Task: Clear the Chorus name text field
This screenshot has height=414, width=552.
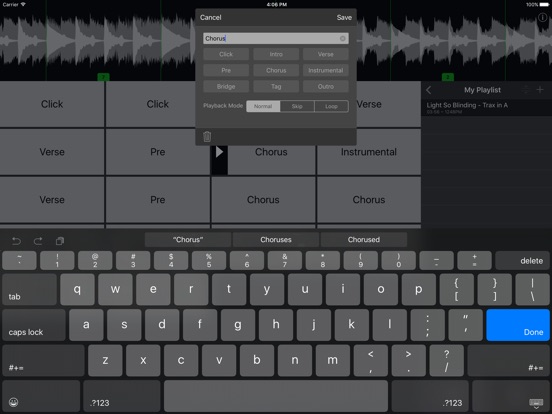Action: (342, 38)
